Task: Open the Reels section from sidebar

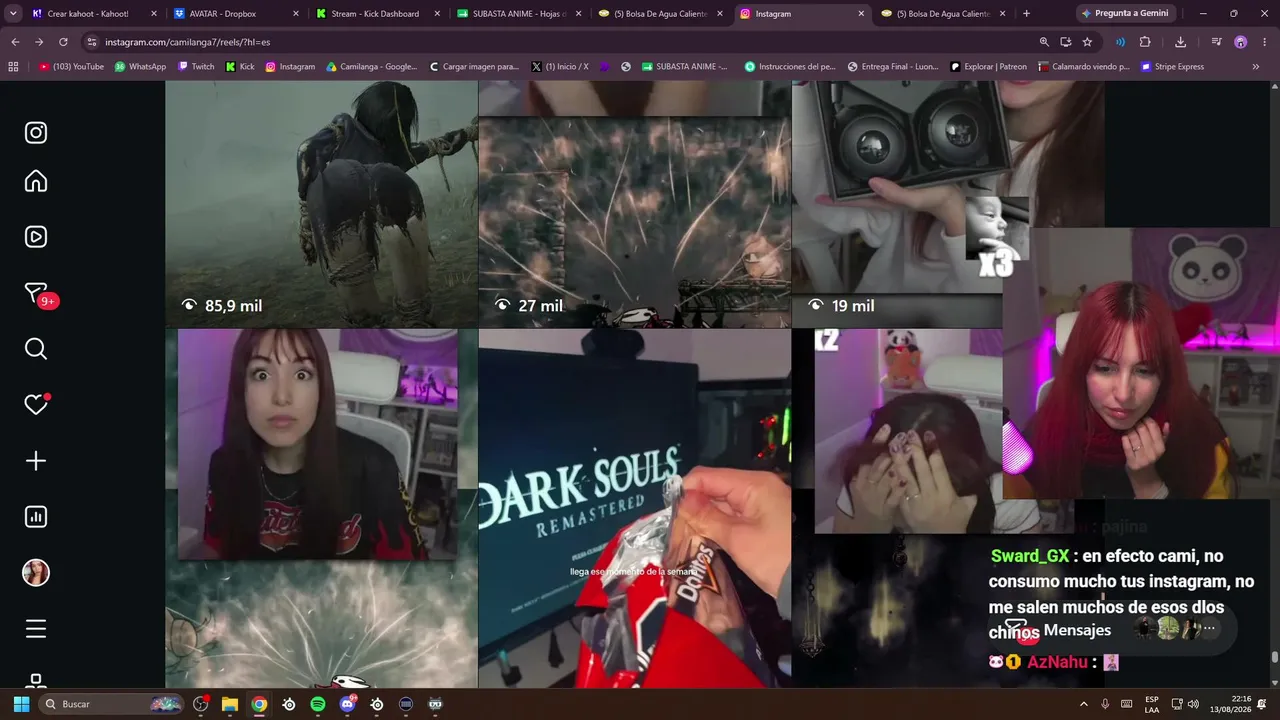Action: coord(36,237)
